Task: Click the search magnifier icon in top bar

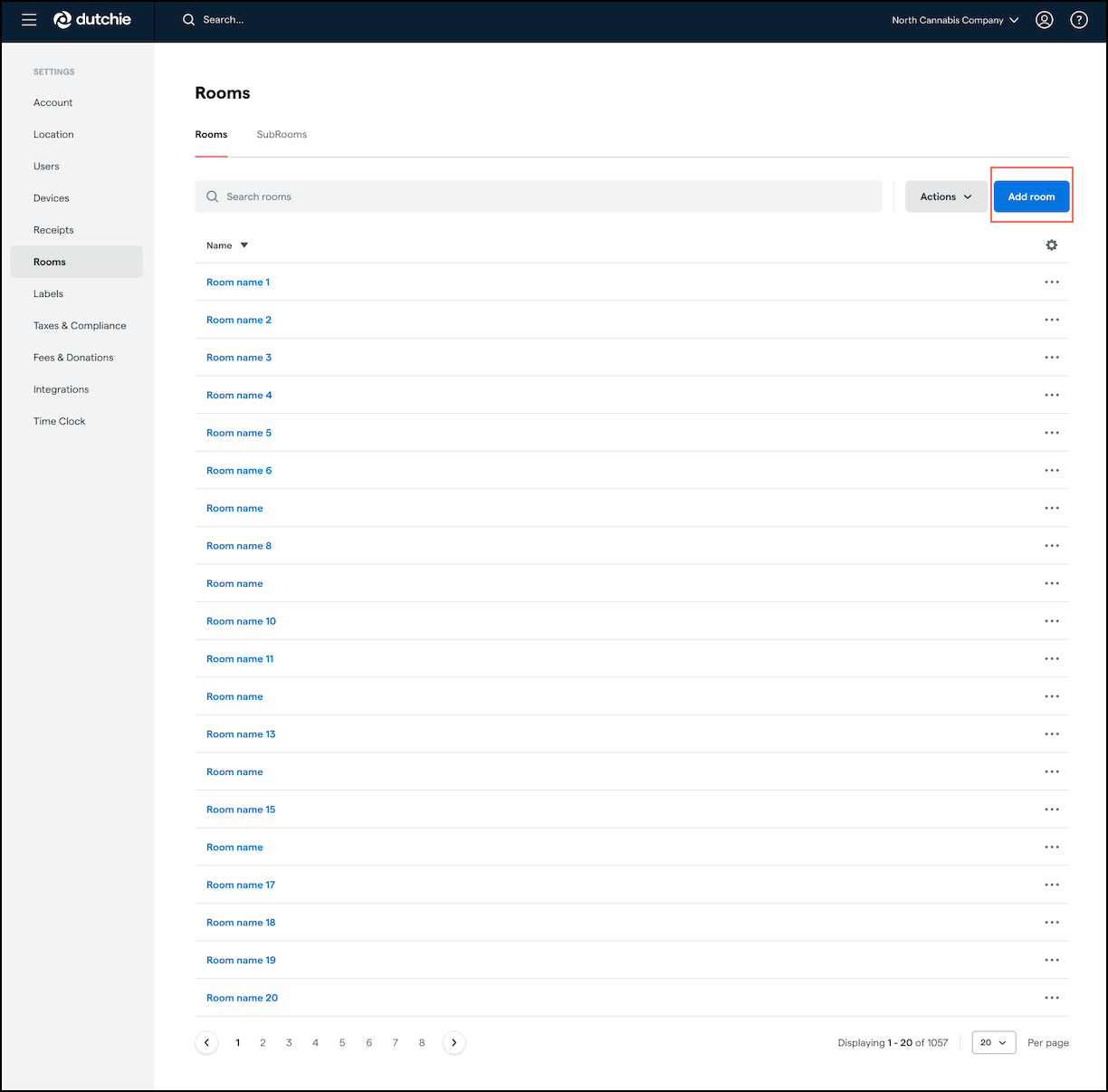Action: (x=189, y=20)
